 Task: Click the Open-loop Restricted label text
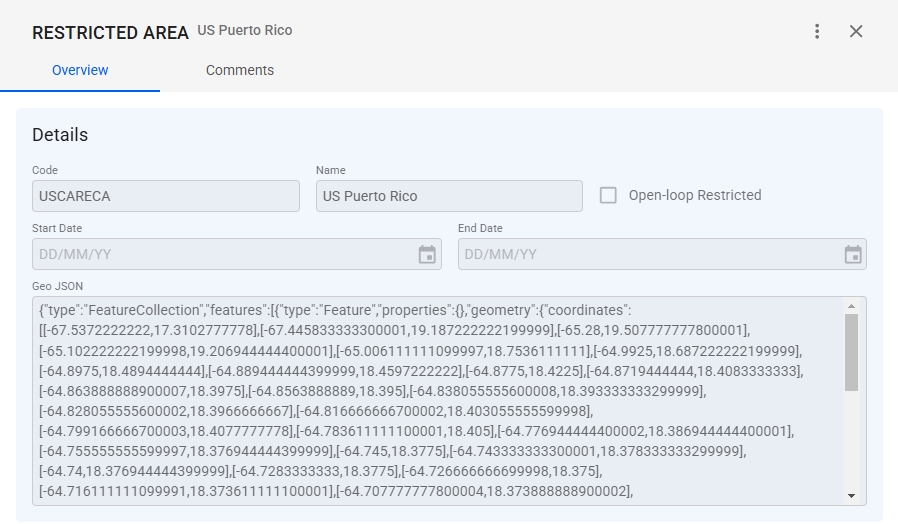click(x=694, y=195)
